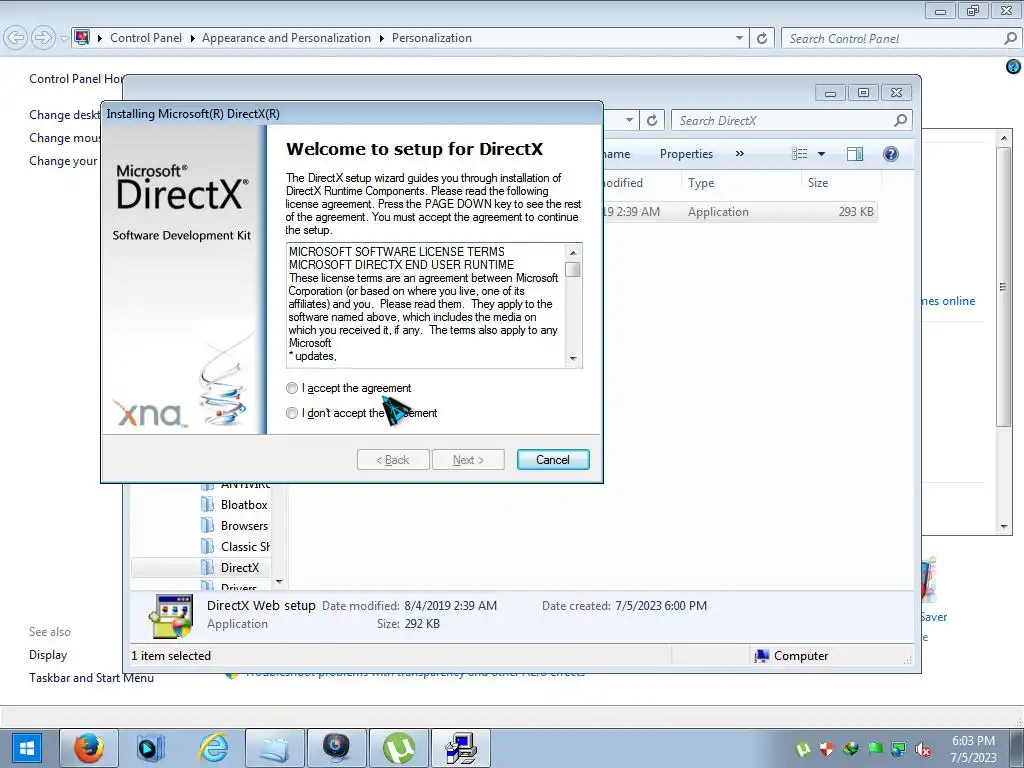Click Appearance and Personalization breadcrumb

[x=286, y=38]
